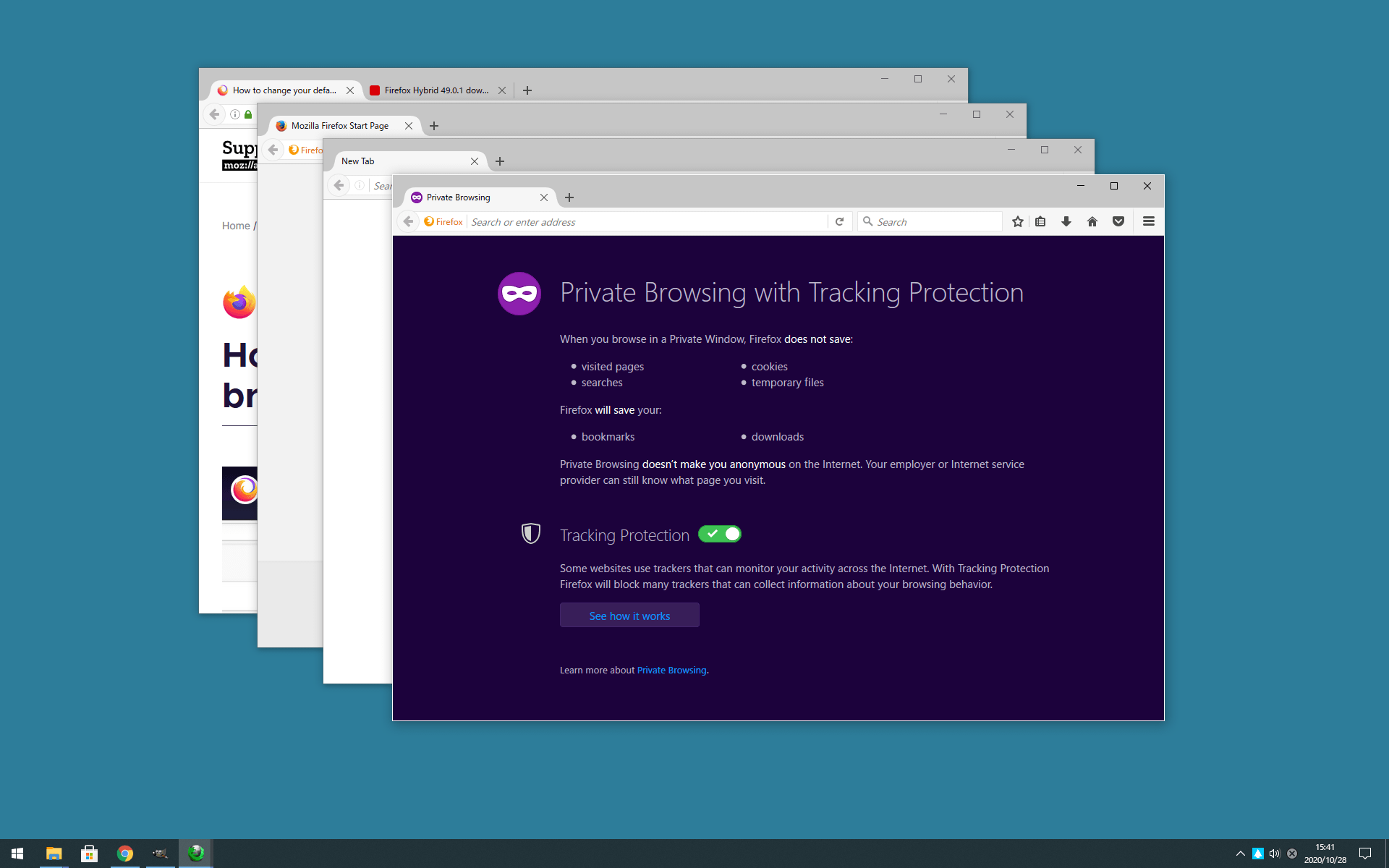The image size is (1389, 868).
Task: Click the 'temporary files' list item text
Action: click(x=787, y=383)
